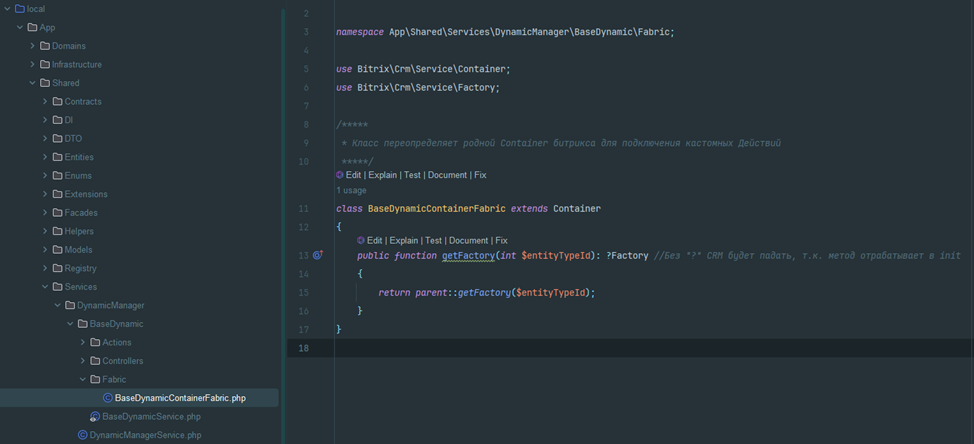Expand the Enums folder chevron
Image resolution: width=974 pixels, height=444 pixels.
pos(45,176)
